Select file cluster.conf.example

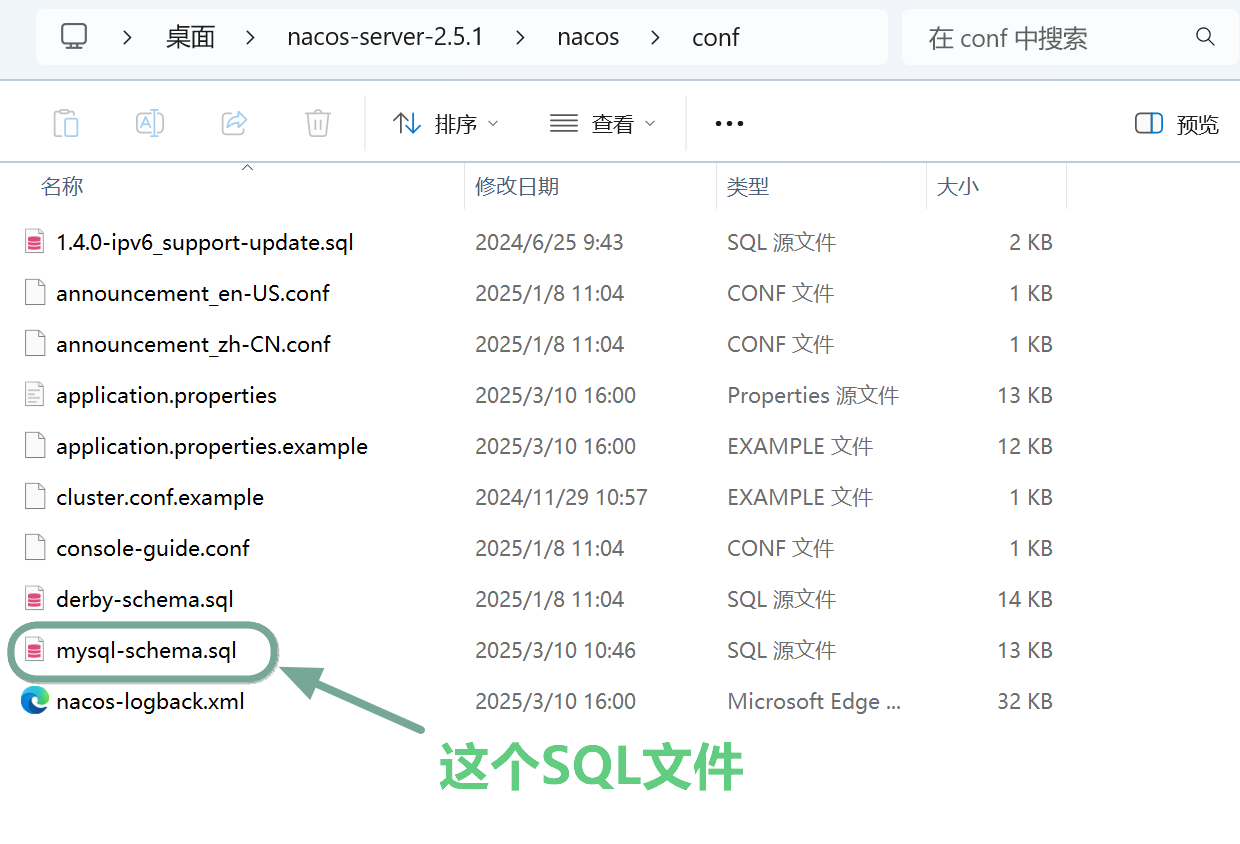160,497
